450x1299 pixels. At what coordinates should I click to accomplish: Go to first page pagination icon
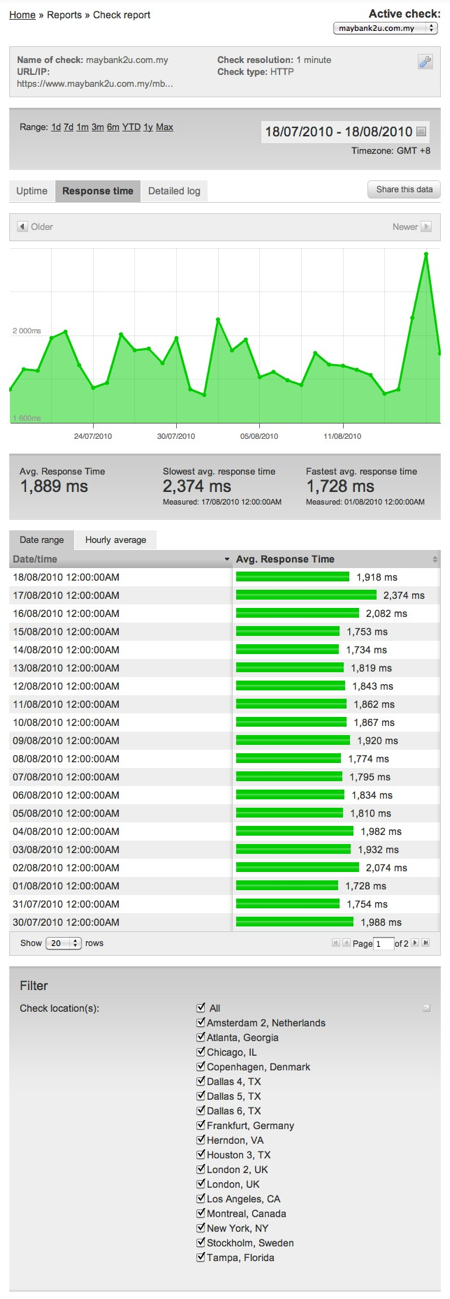pos(336,943)
